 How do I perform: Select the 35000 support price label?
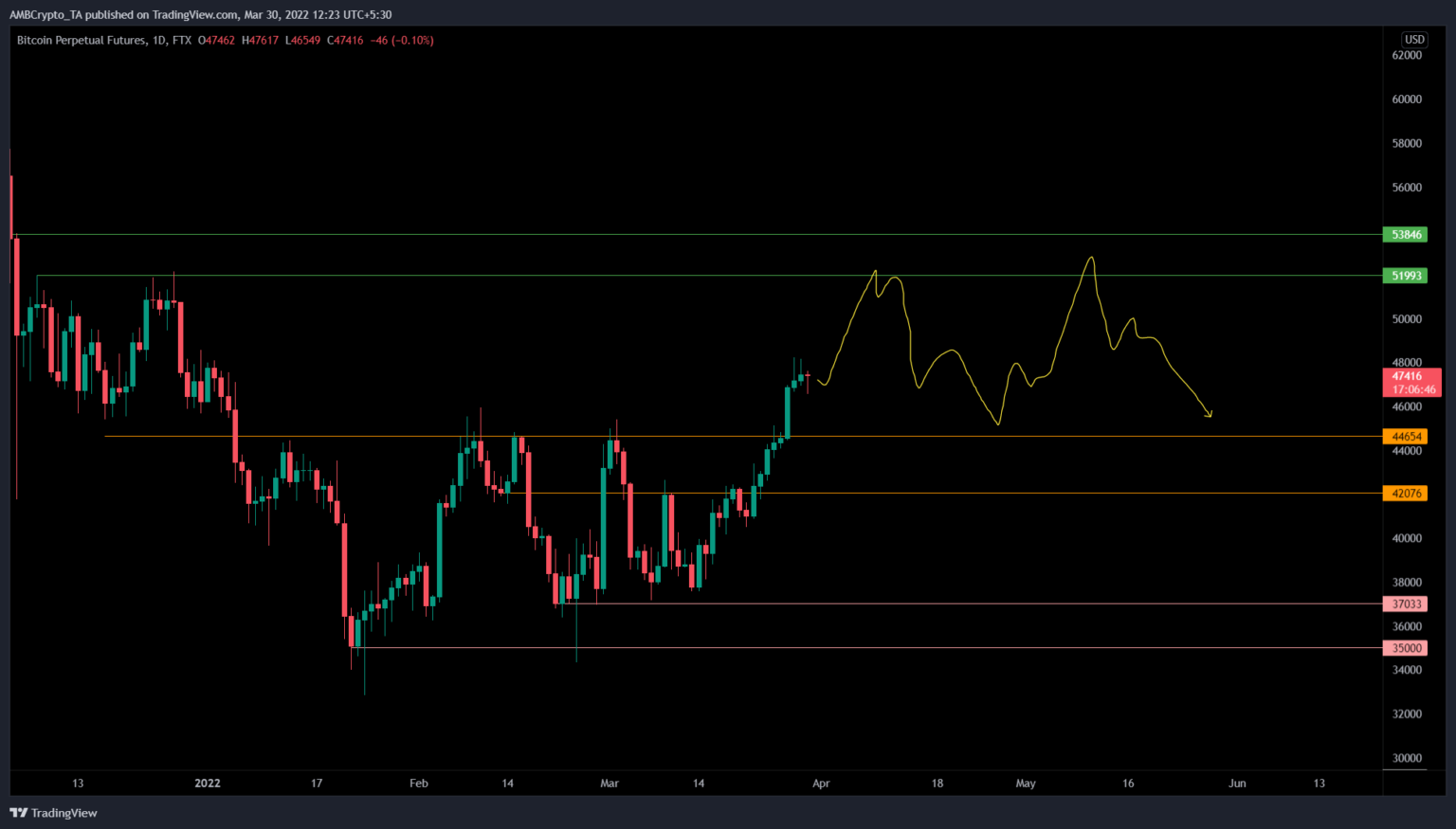point(1408,648)
